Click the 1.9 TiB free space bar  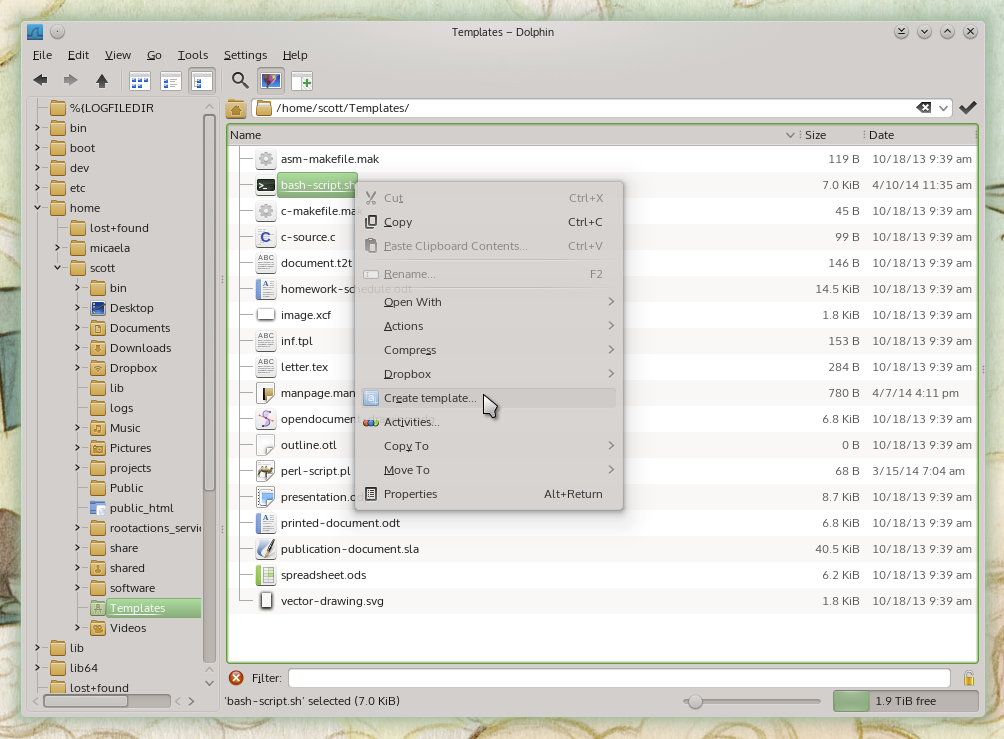[x=905, y=701]
